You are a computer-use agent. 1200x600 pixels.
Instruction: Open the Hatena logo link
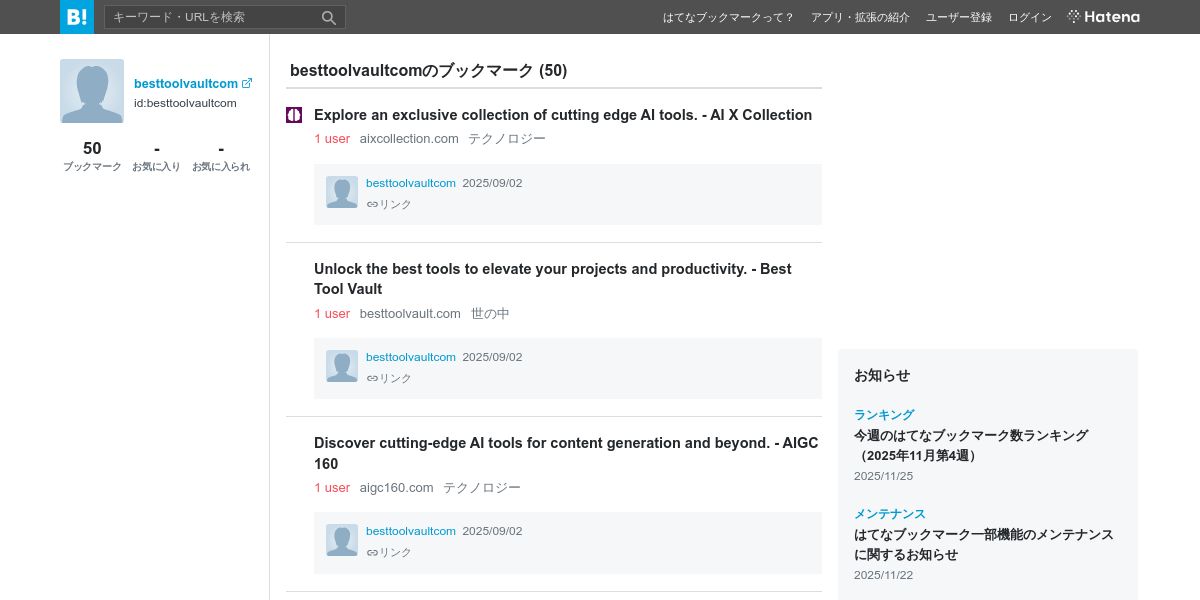pos(1104,17)
